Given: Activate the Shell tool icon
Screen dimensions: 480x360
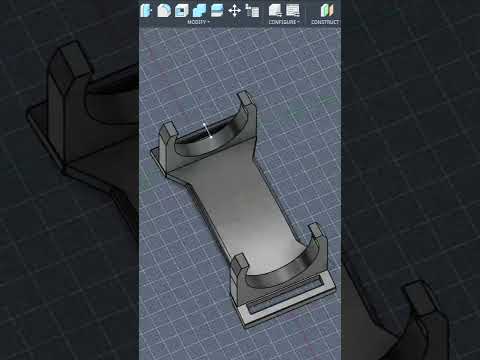Looking at the screenshot, I should 182,10.
